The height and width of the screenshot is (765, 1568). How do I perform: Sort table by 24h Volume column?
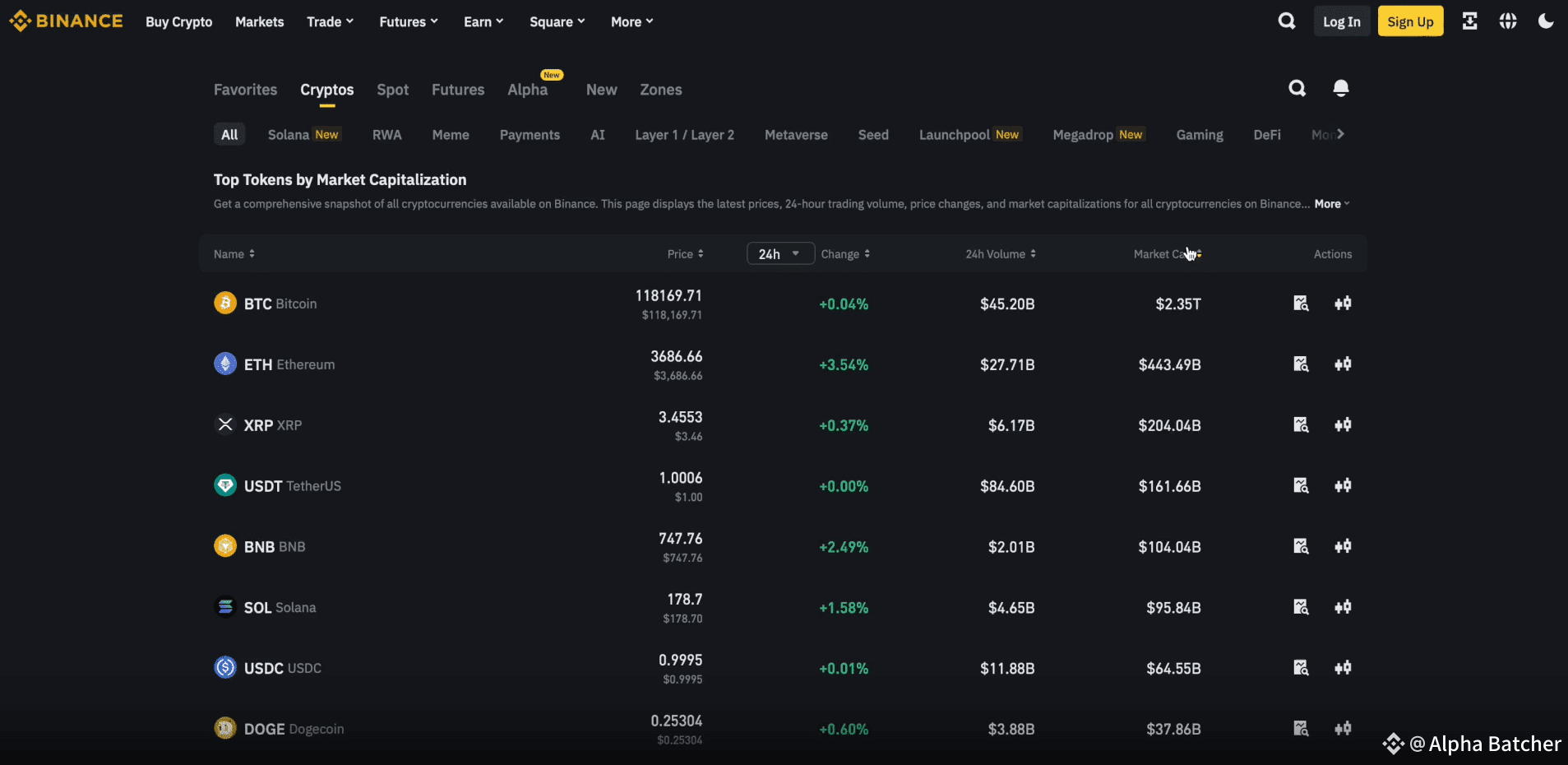click(x=1001, y=254)
